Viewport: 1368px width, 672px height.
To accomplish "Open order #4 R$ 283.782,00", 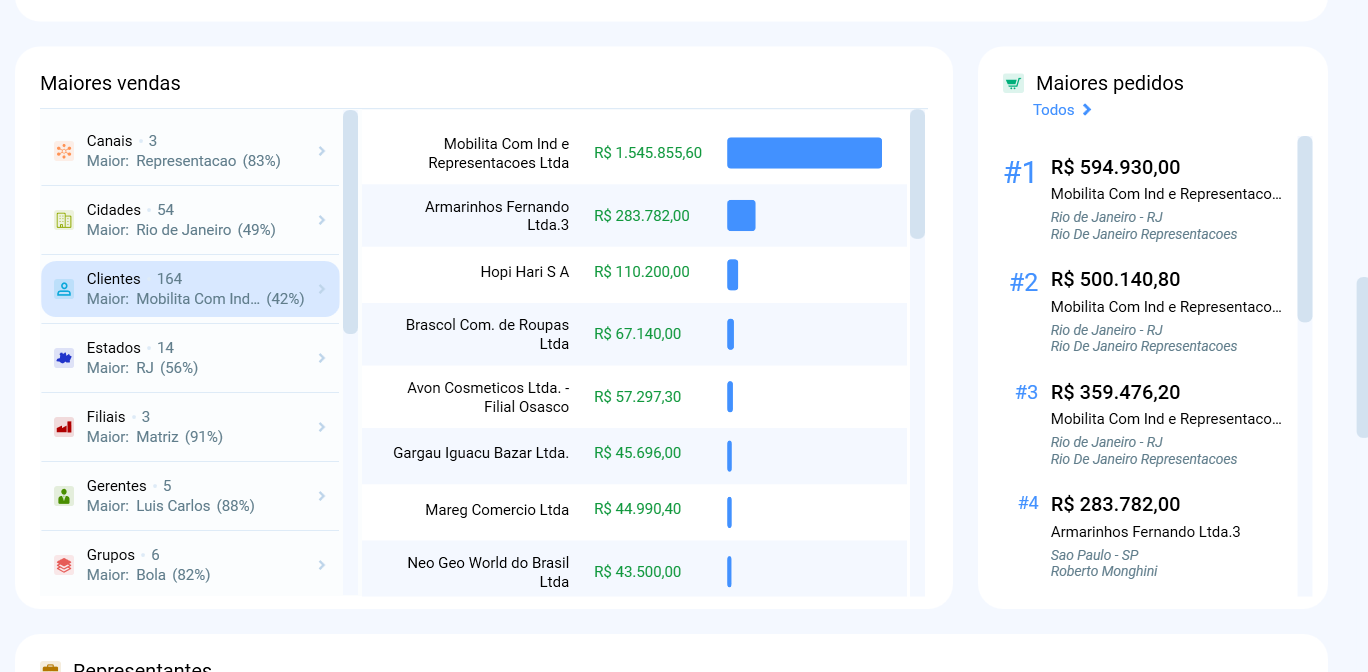I will click(1145, 536).
